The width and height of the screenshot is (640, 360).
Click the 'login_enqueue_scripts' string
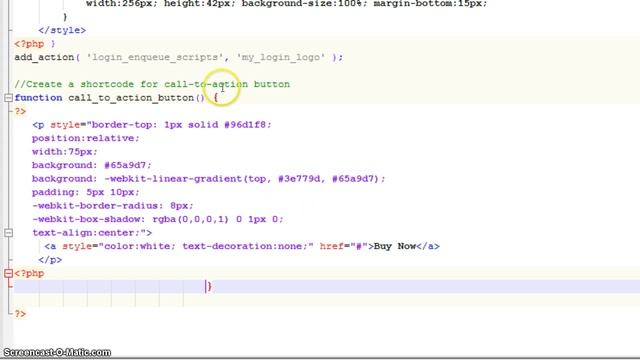coord(155,57)
